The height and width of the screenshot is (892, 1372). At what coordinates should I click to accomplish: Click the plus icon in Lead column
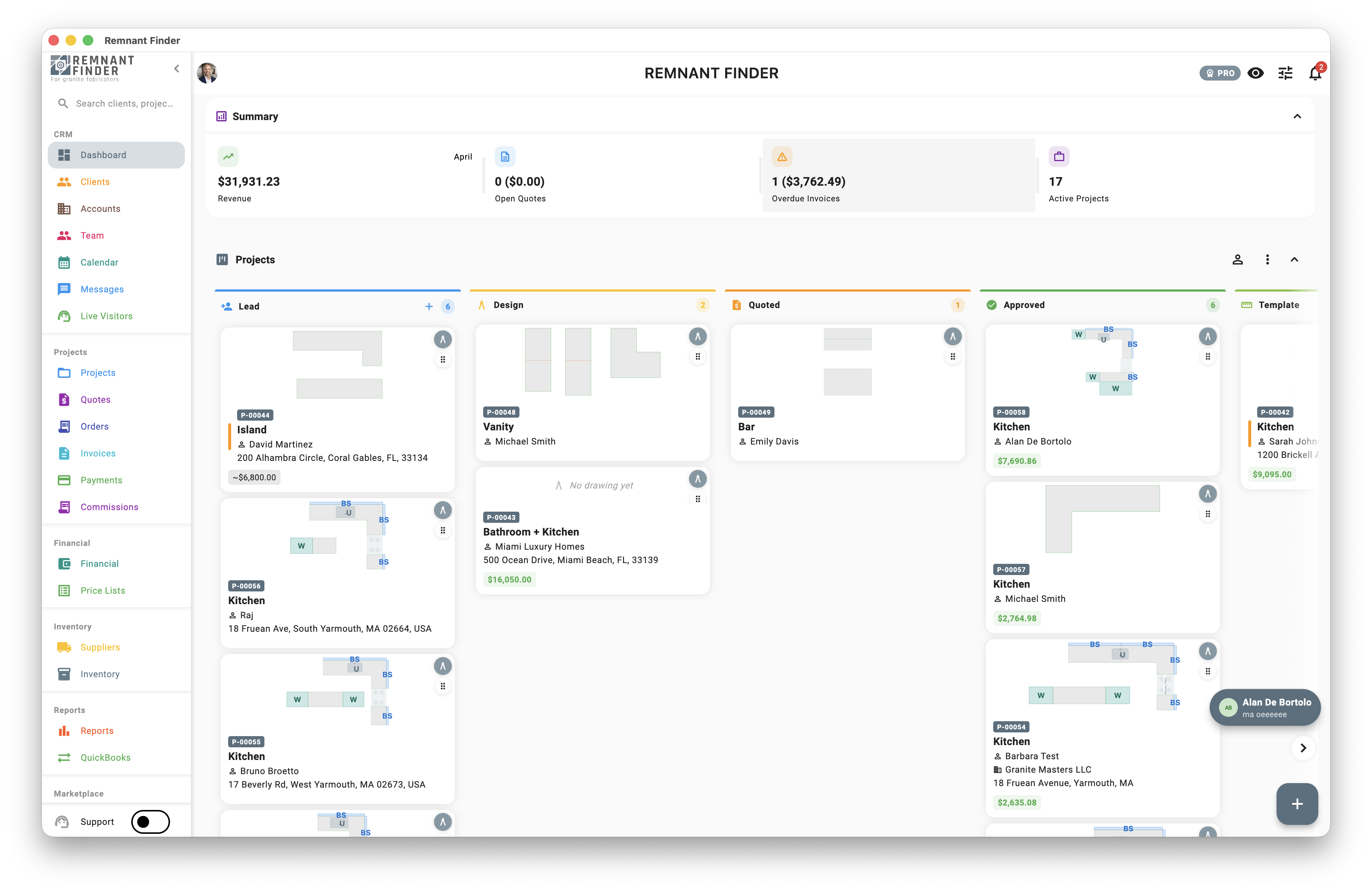point(429,307)
